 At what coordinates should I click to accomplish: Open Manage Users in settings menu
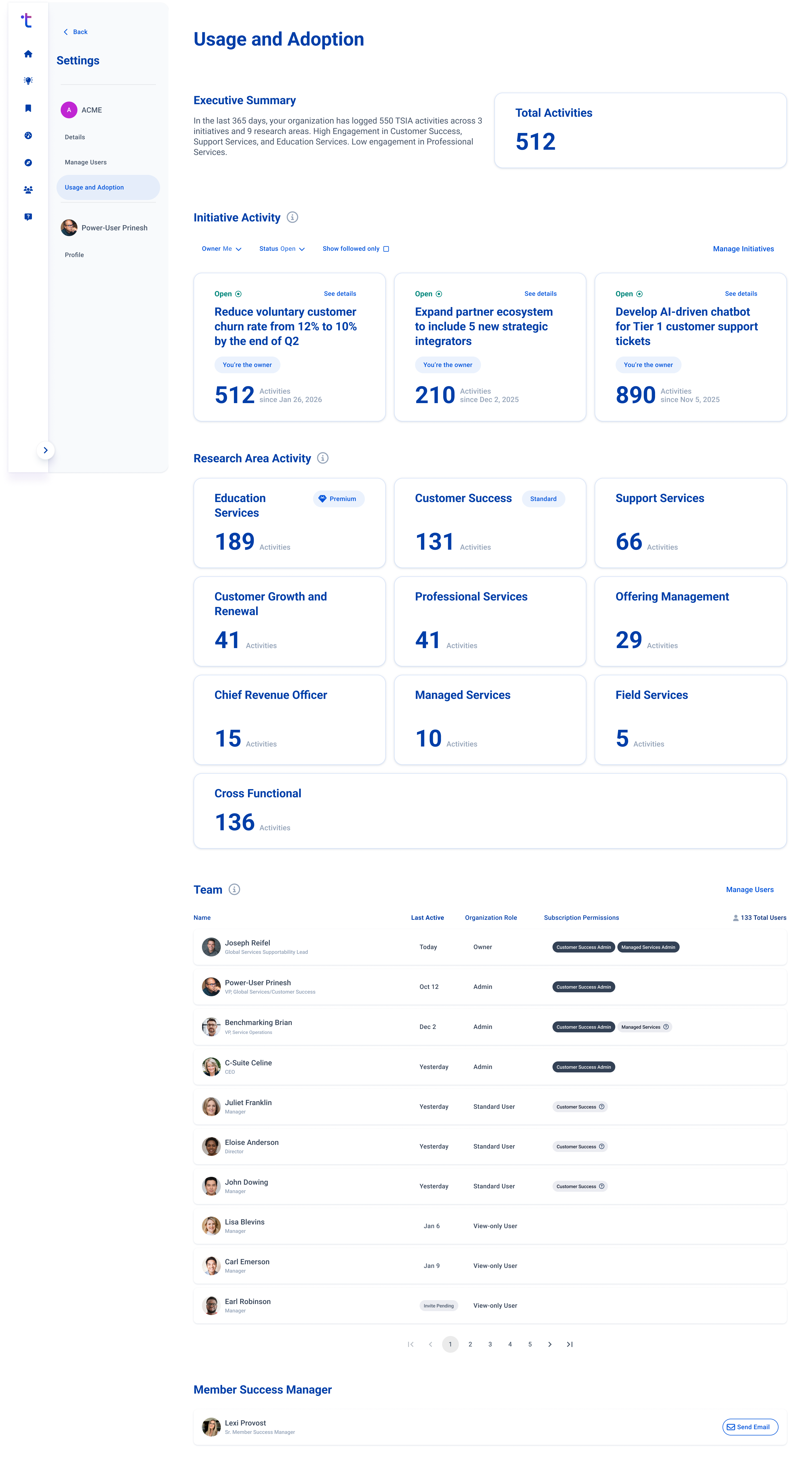tap(86, 162)
